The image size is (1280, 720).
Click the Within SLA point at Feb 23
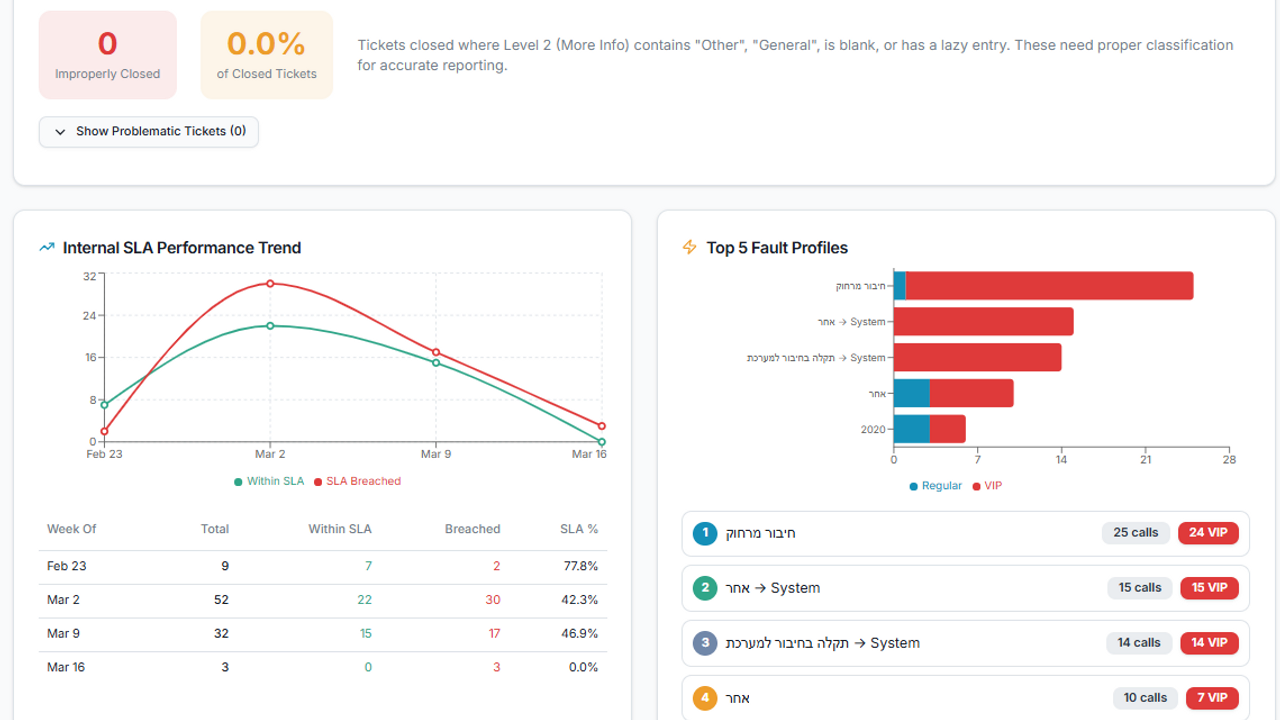(104, 405)
